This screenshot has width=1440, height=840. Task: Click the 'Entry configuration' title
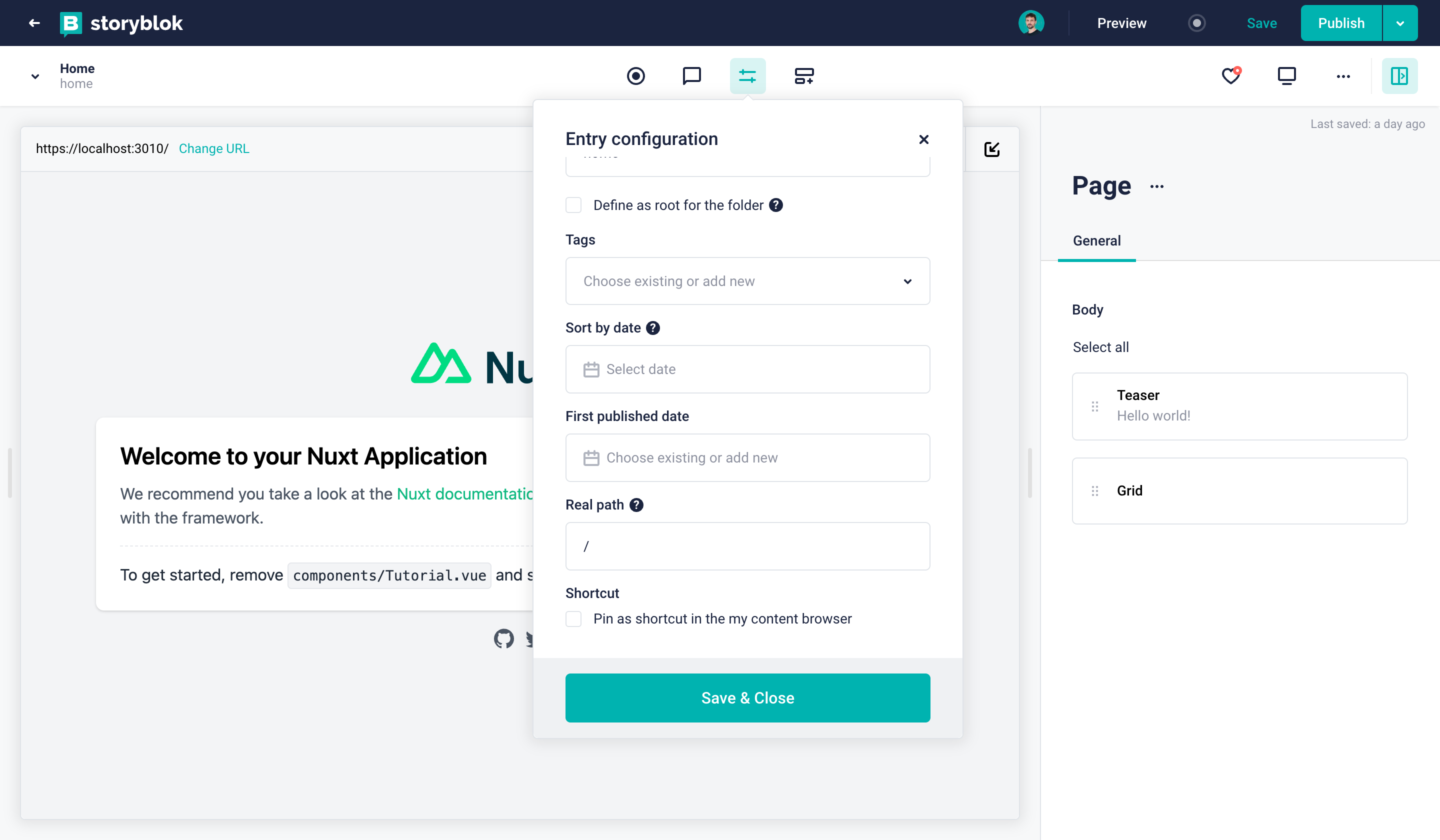641,139
